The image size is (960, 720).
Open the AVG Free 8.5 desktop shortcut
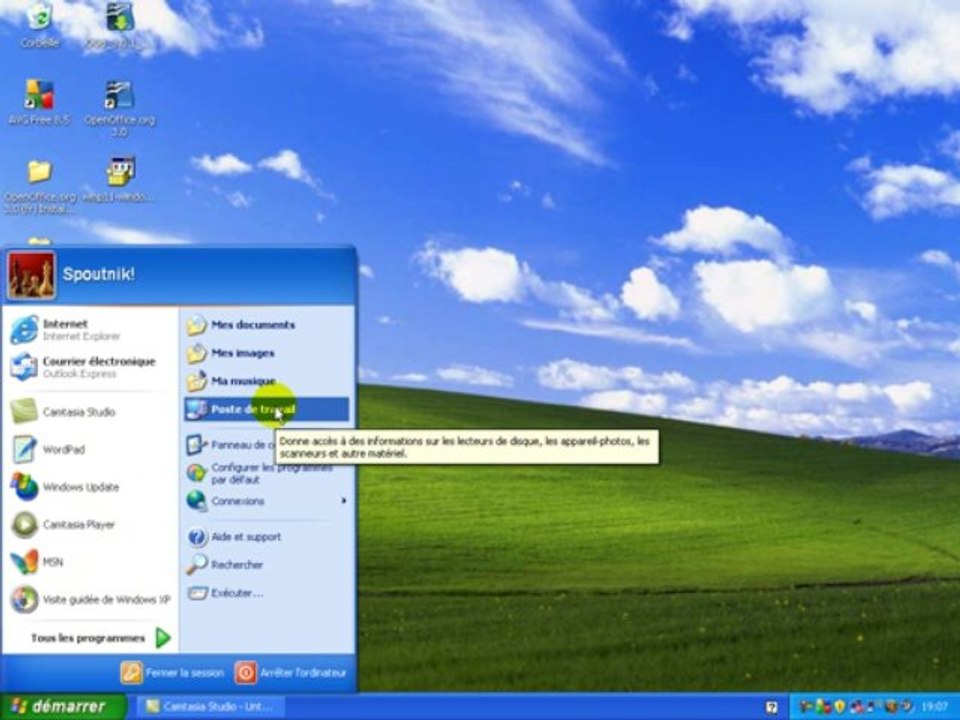(x=39, y=101)
